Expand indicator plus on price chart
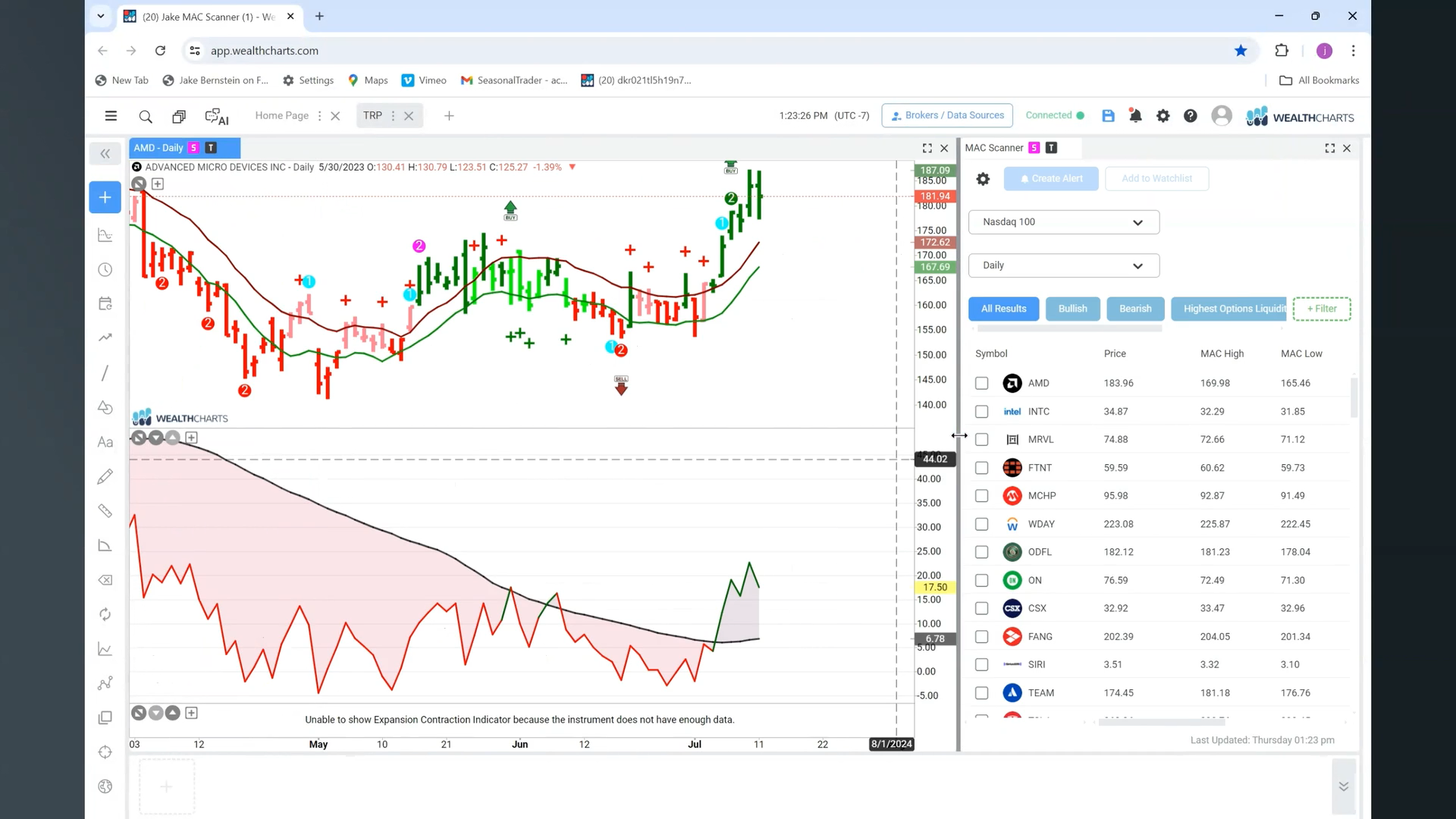The height and width of the screenshot is (819, 1456). pos(158,184)
